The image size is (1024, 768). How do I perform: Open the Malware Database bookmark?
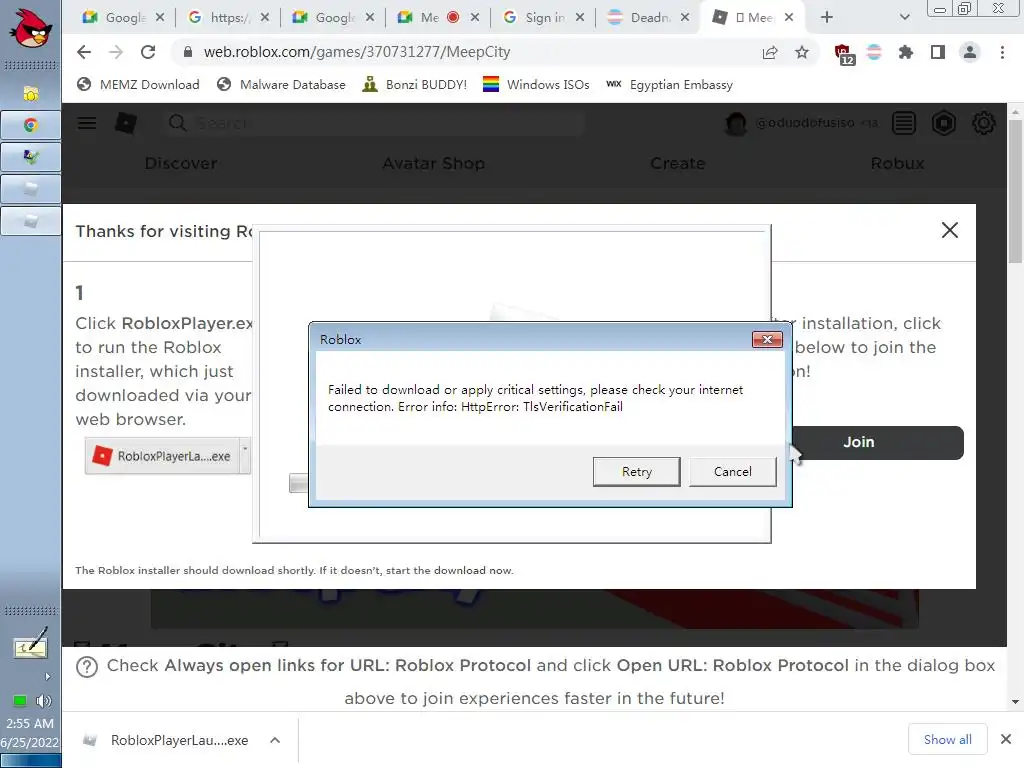click(x=281, y=84)
